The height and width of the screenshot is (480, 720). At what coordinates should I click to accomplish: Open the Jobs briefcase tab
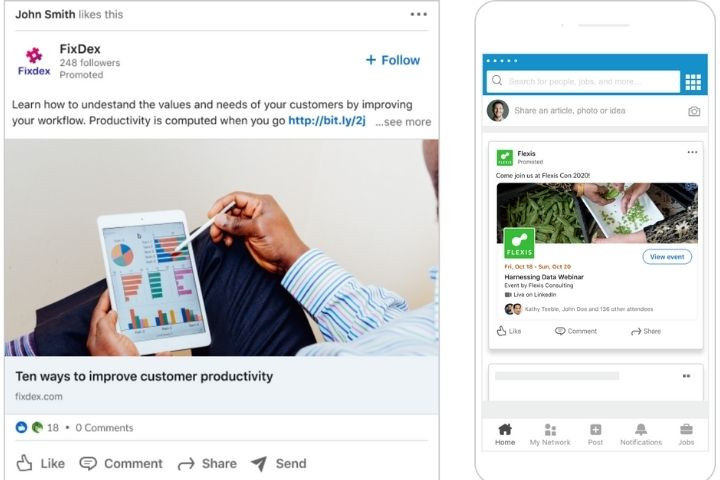pos(686,433)
